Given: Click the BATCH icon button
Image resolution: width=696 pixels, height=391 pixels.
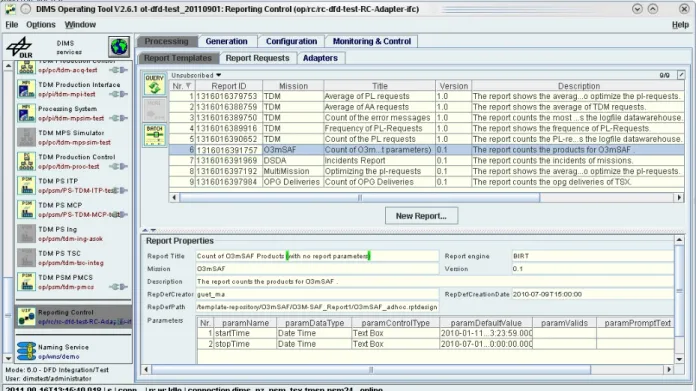Looking at the screenshot, I should click(x=154, y=135).
